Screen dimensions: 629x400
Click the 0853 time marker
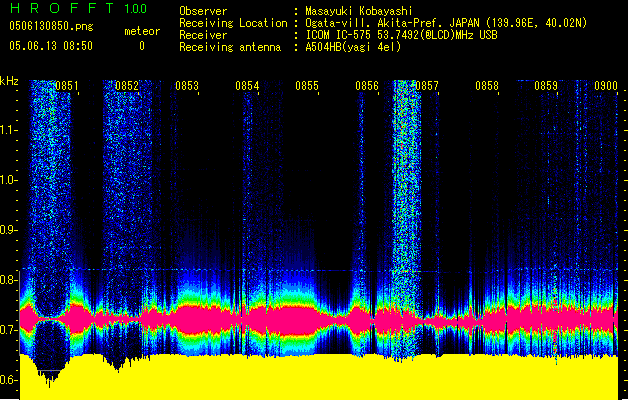click(x=187, y=86)
